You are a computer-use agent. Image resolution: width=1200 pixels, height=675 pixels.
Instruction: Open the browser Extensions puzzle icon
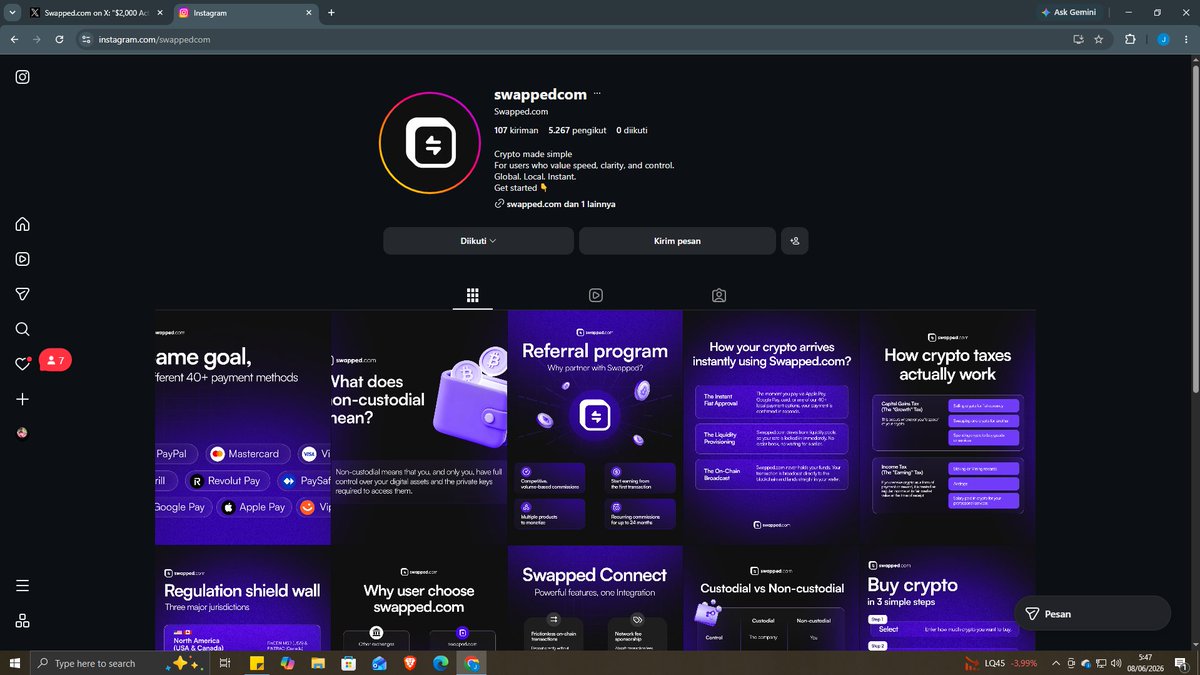(1130, 39)
